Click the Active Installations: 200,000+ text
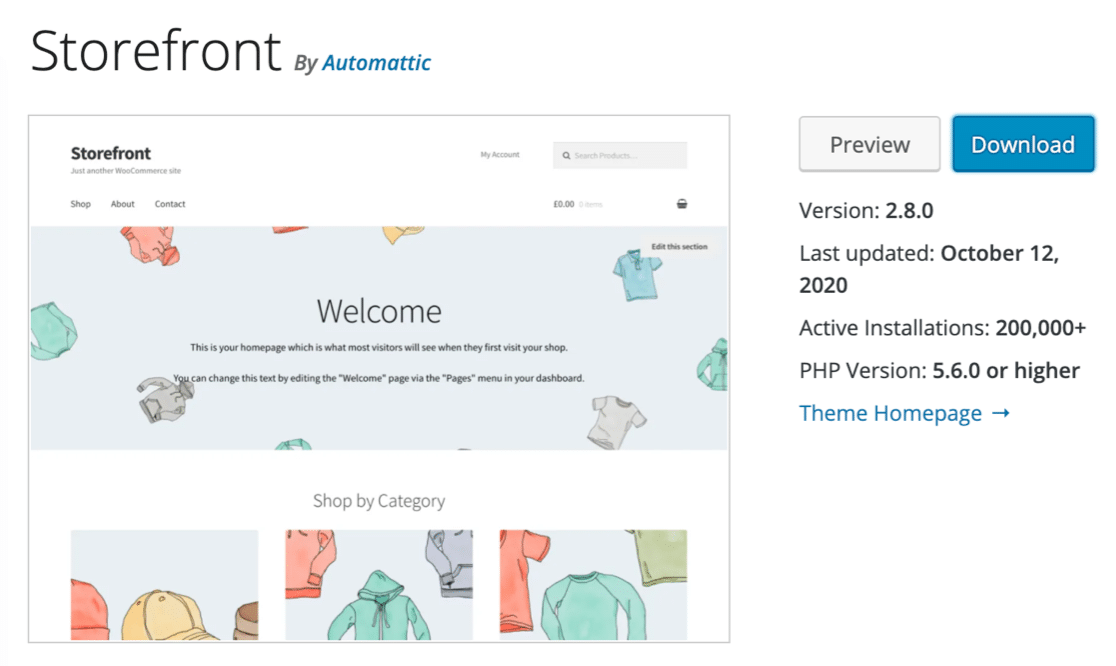The image size is (1116, 666). coord(942,327)
